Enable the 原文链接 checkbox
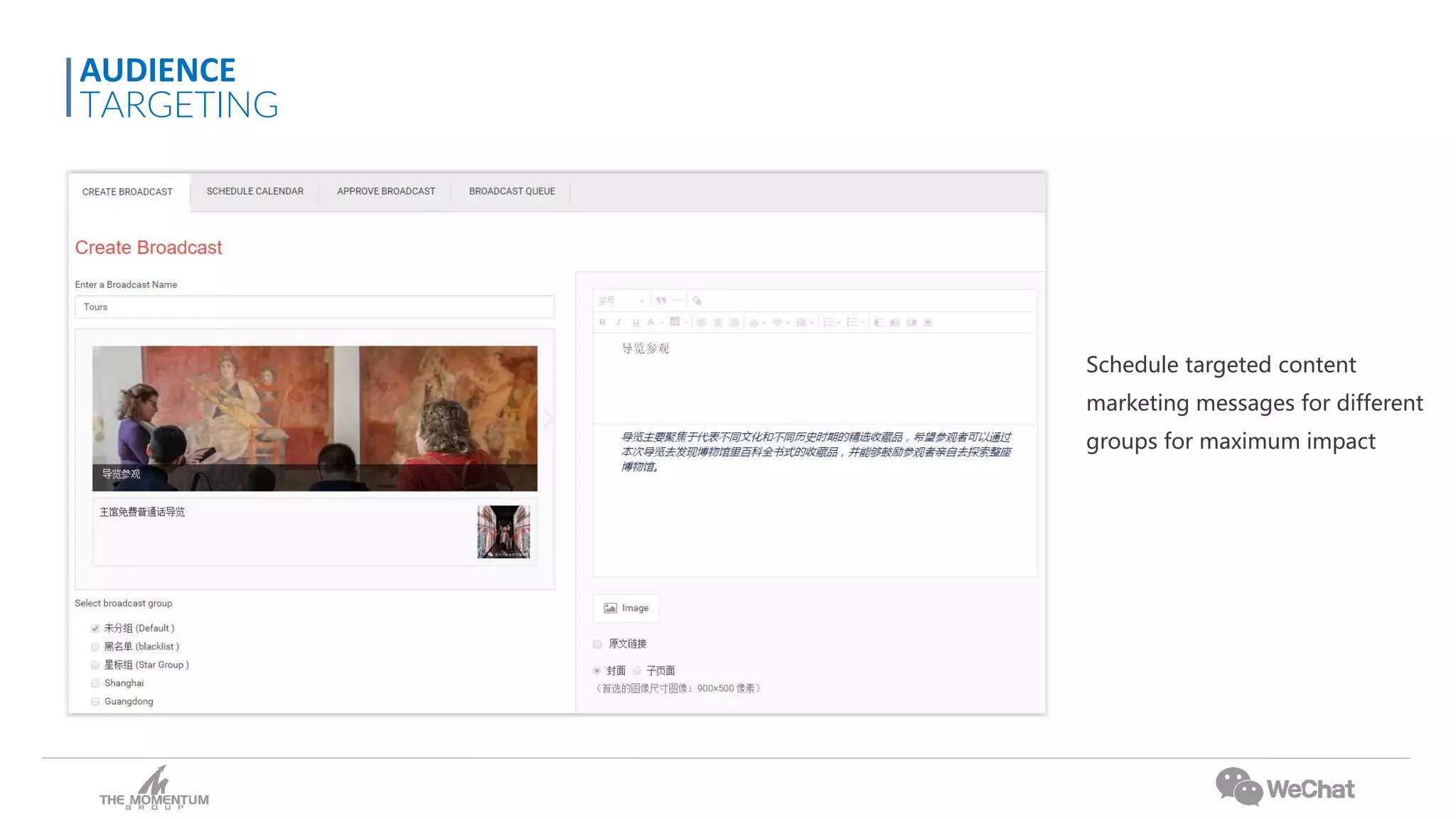Viewport: 1456px width, 819px height. coord(597,644)
